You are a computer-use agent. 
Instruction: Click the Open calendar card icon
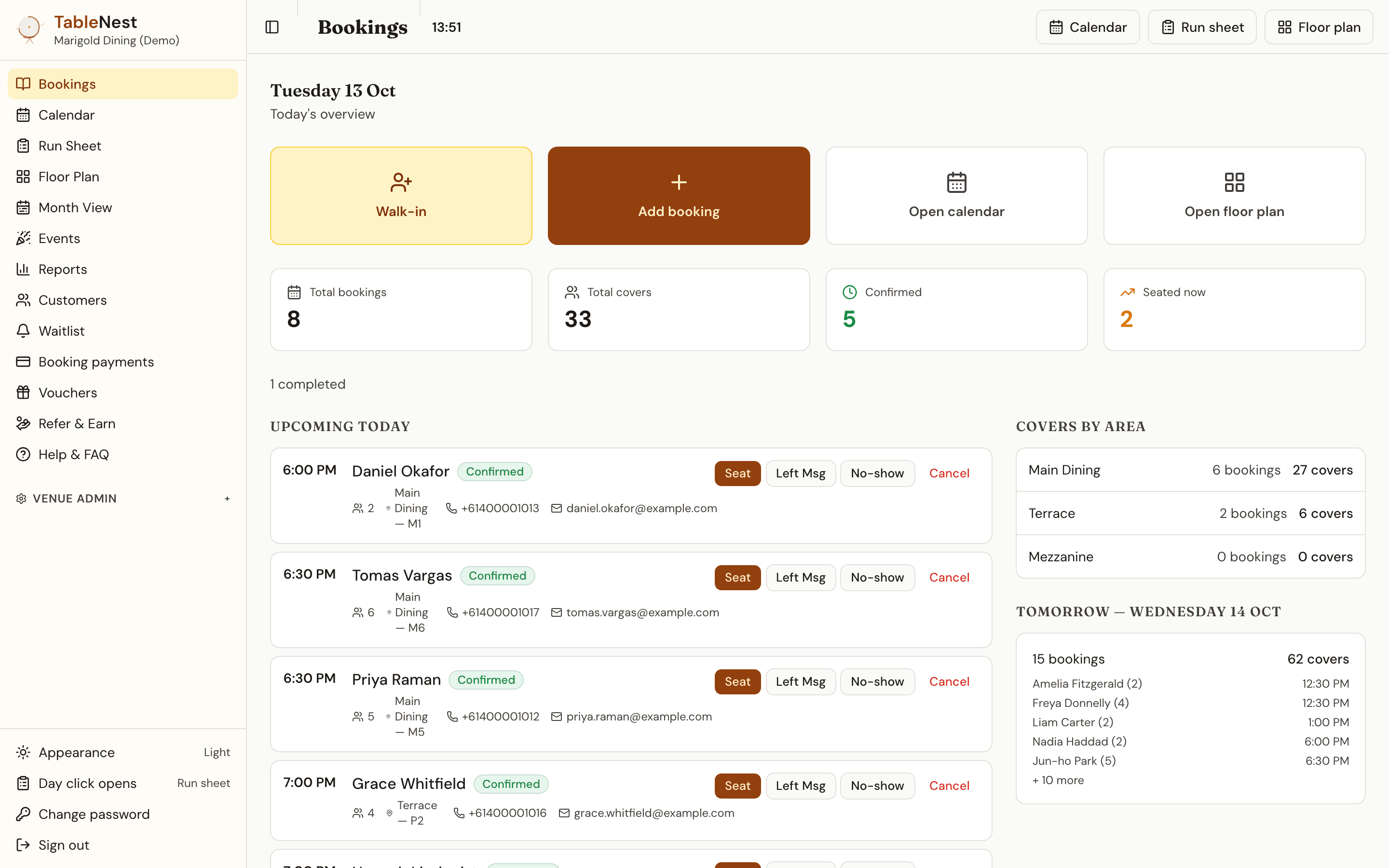[x=956, y=183]
